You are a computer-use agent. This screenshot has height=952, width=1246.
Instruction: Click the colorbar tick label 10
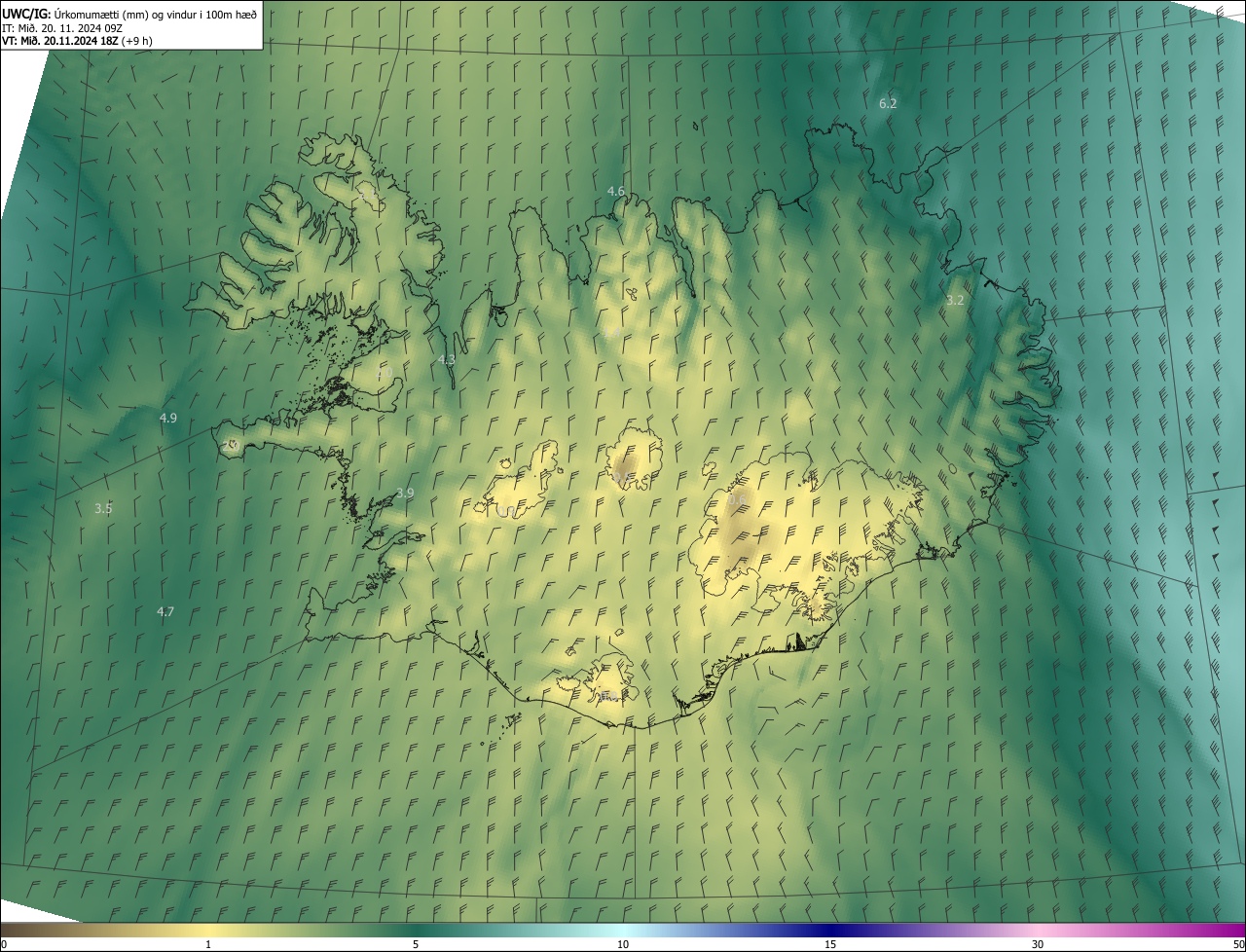click(x=623, y=944)
